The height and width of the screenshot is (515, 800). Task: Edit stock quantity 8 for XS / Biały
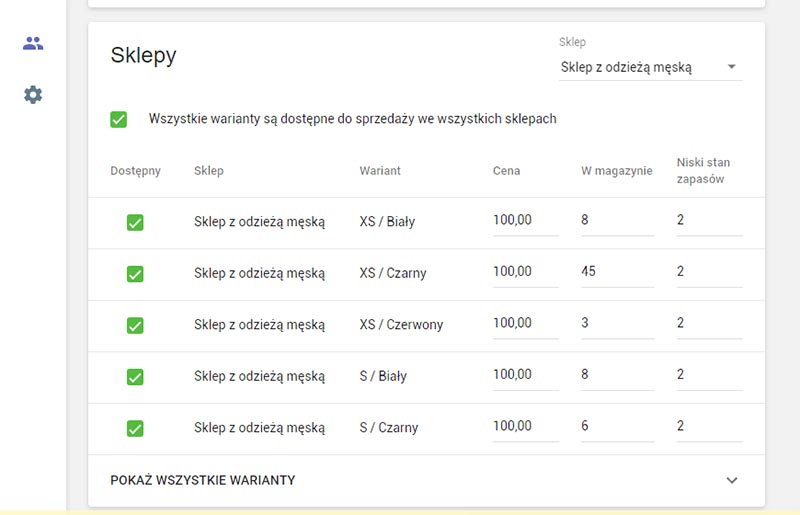tap(617, 221)
